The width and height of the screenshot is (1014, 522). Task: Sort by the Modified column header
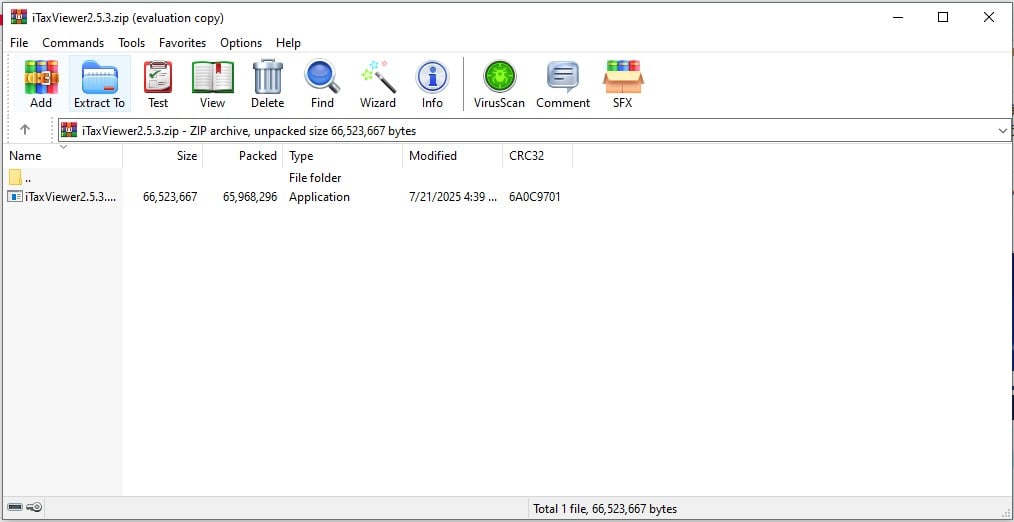pyautogui.click(x=453, y=156)
